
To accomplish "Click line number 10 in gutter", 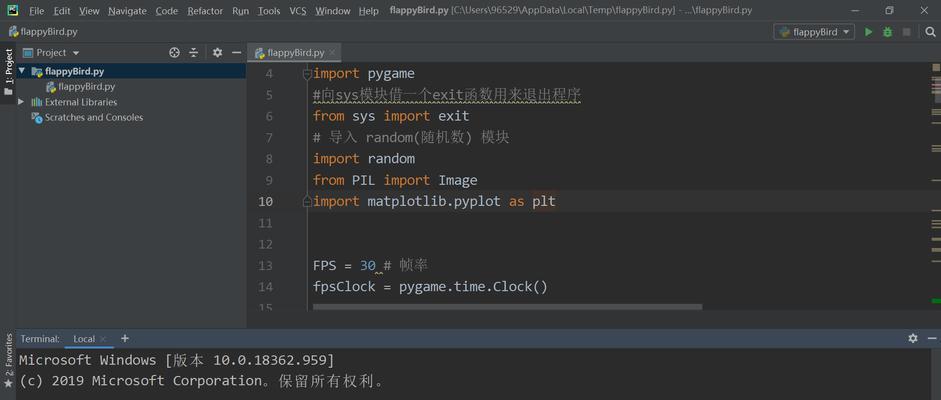I will coord(265,201).
